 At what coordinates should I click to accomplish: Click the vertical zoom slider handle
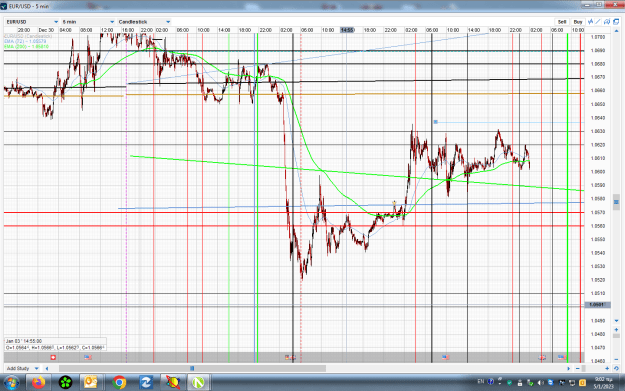pos(616,336)
